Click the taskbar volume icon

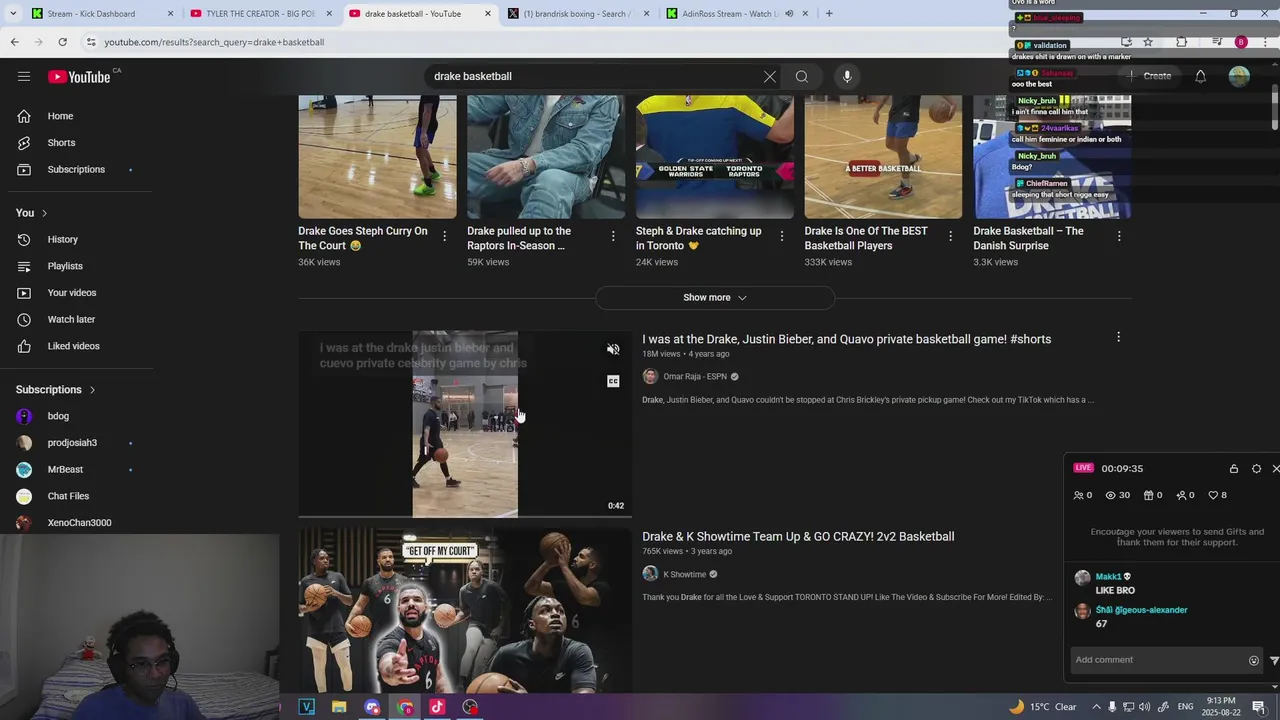pyautogui.click(x=1144, y=707)
